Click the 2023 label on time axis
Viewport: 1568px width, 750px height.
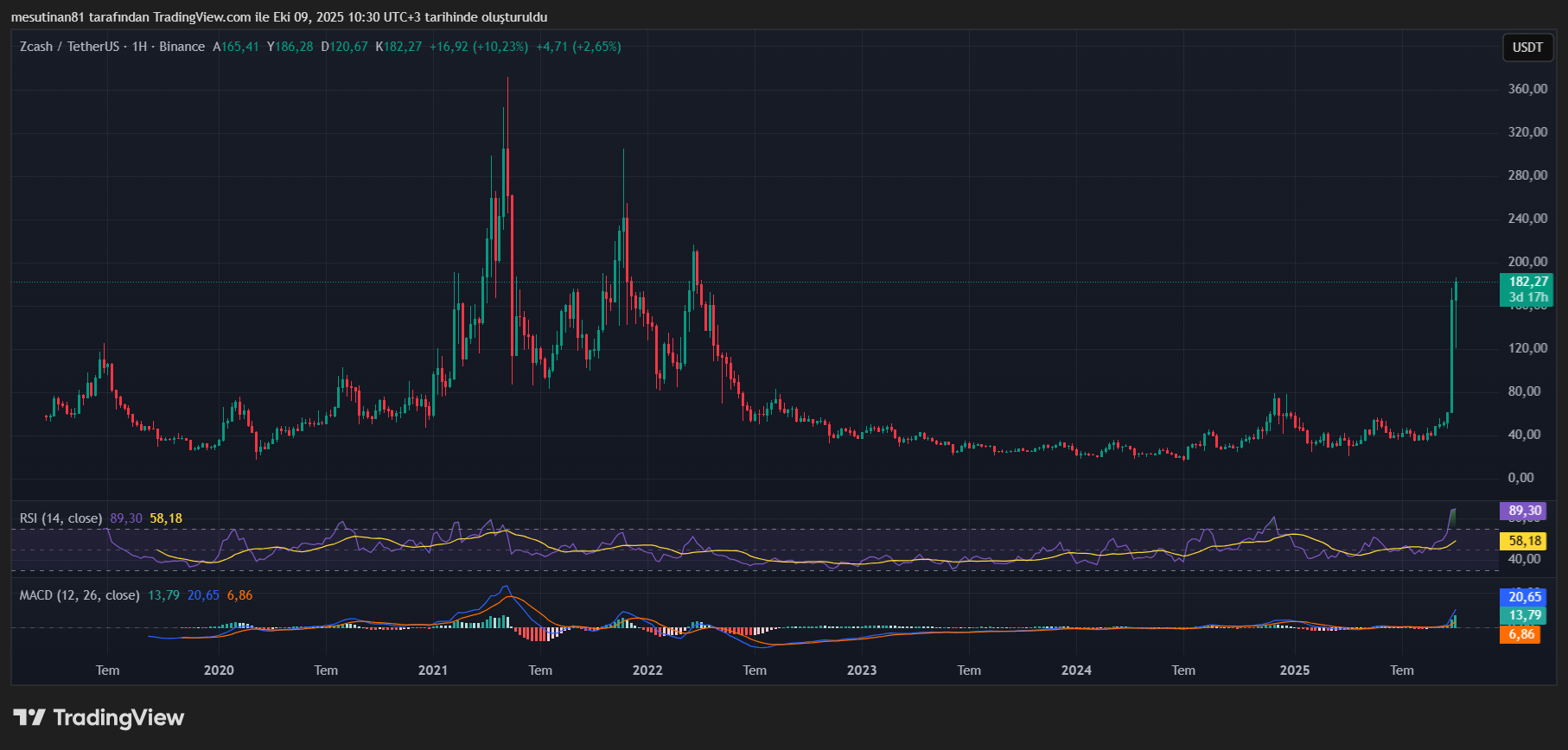862,671
